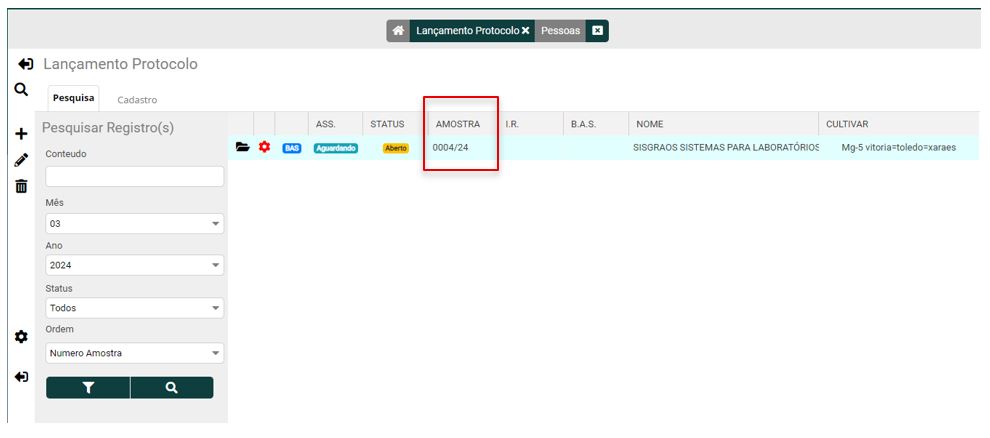Click the Conteudo text input field
The image size is (990, 438).
tap(134, 176)
